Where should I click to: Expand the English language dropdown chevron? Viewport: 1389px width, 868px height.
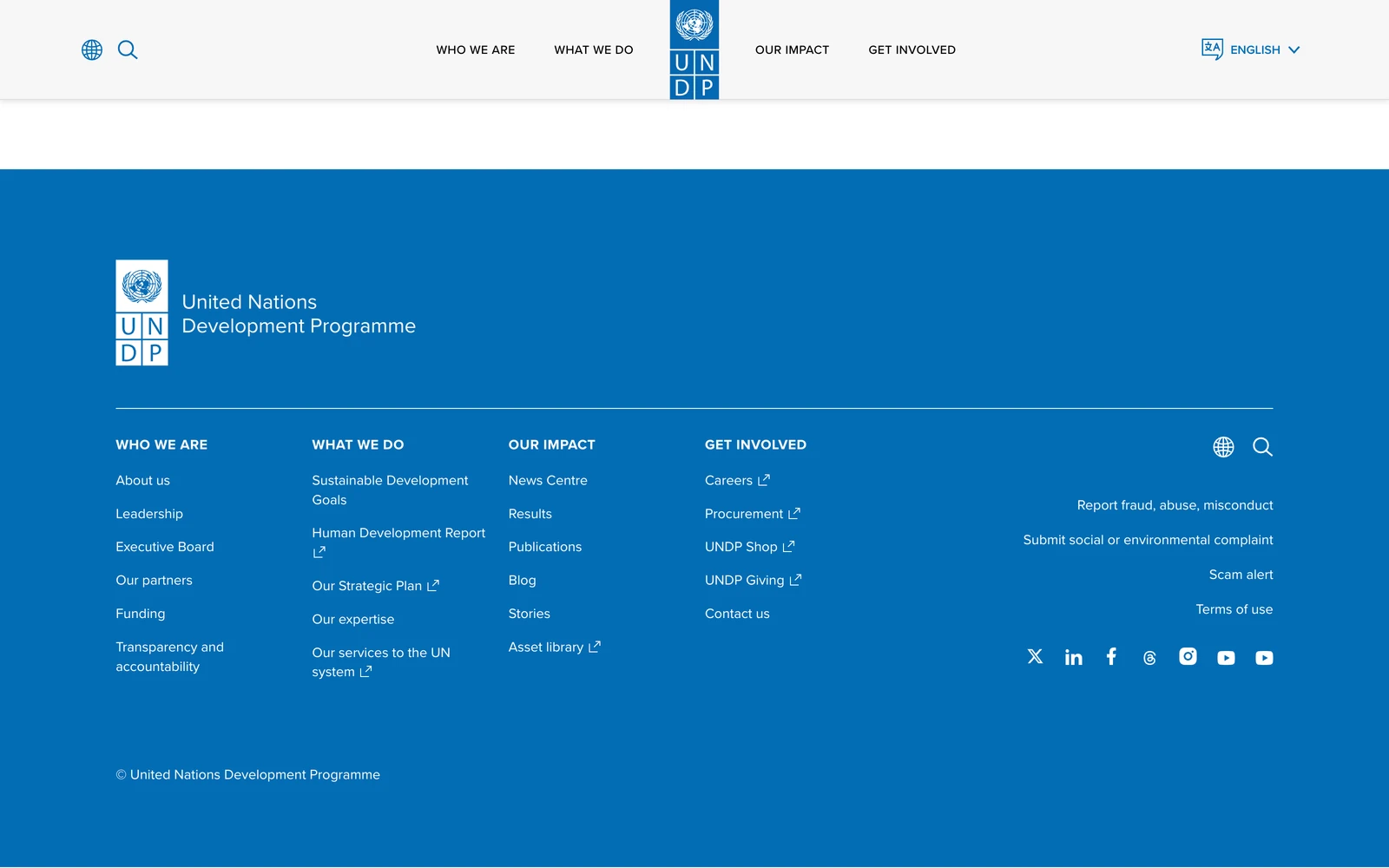point(1294,49)
